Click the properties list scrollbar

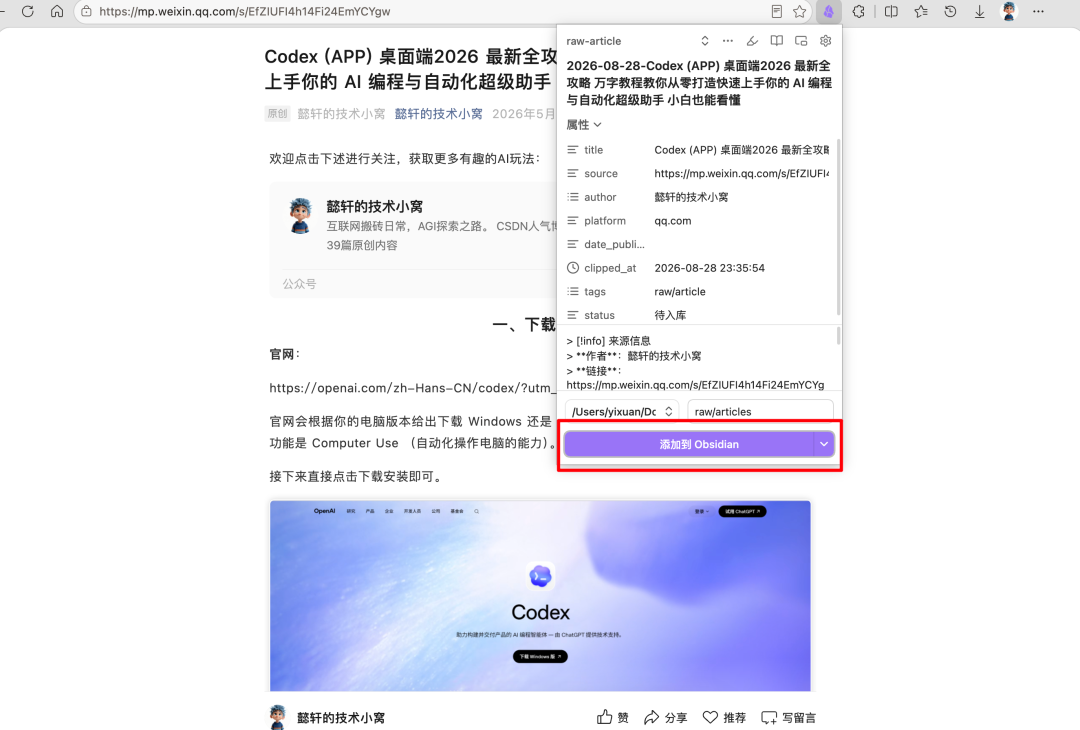pos(838,227)
